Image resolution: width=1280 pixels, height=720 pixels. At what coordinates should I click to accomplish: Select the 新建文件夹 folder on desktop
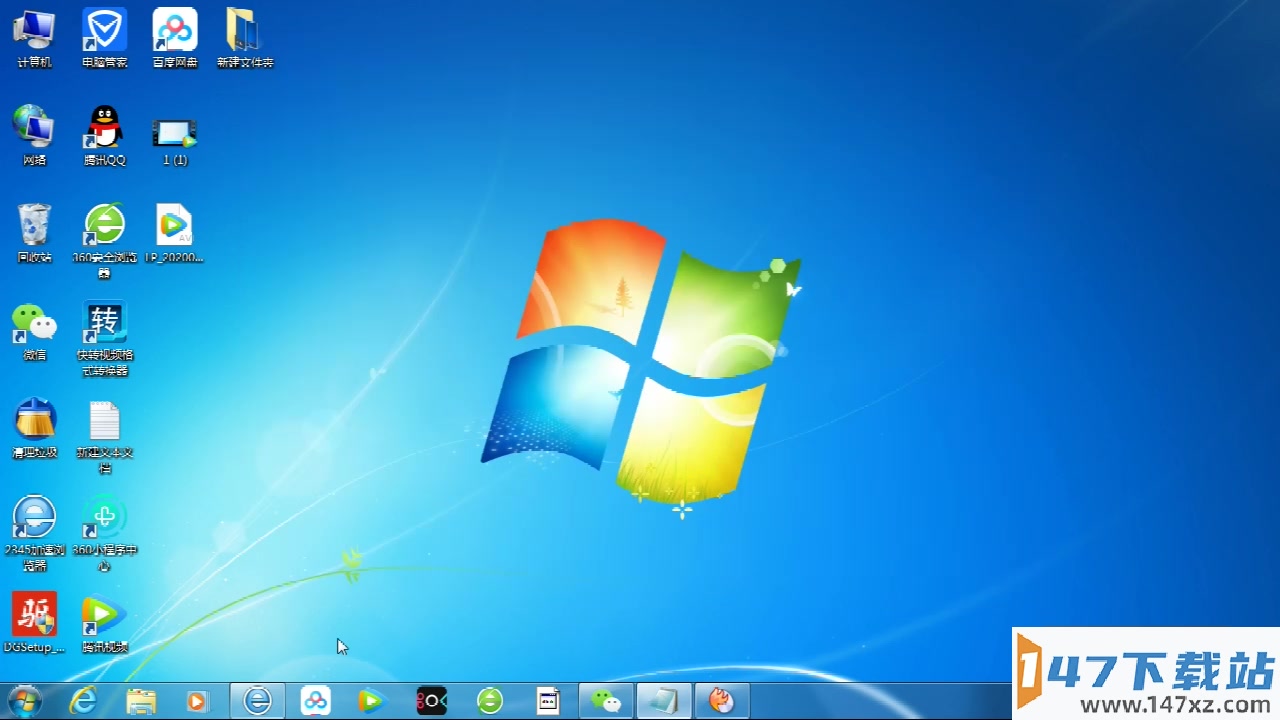click(x=245, y=38)
